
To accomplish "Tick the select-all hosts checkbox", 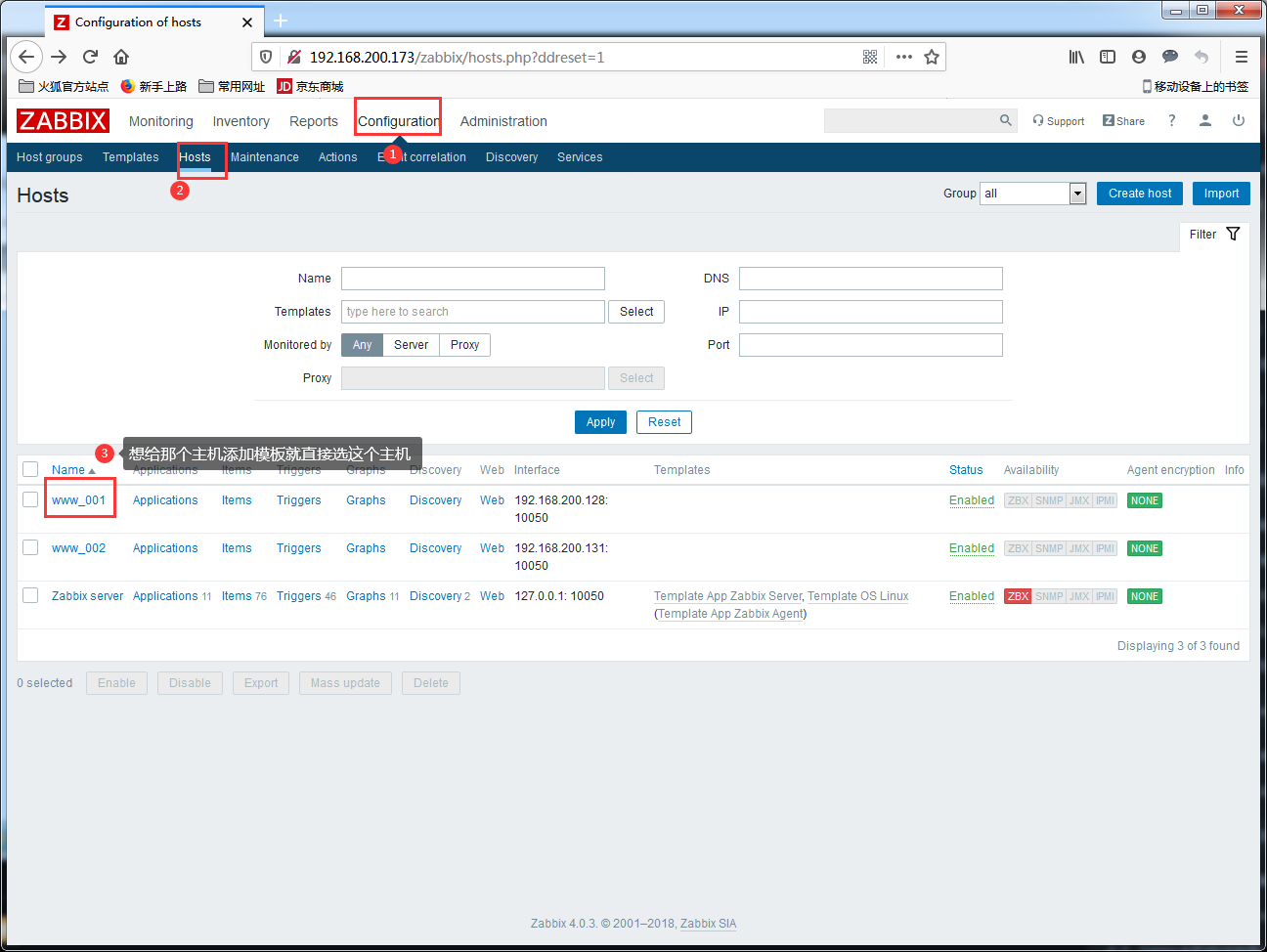I will (x=30, y=469).
